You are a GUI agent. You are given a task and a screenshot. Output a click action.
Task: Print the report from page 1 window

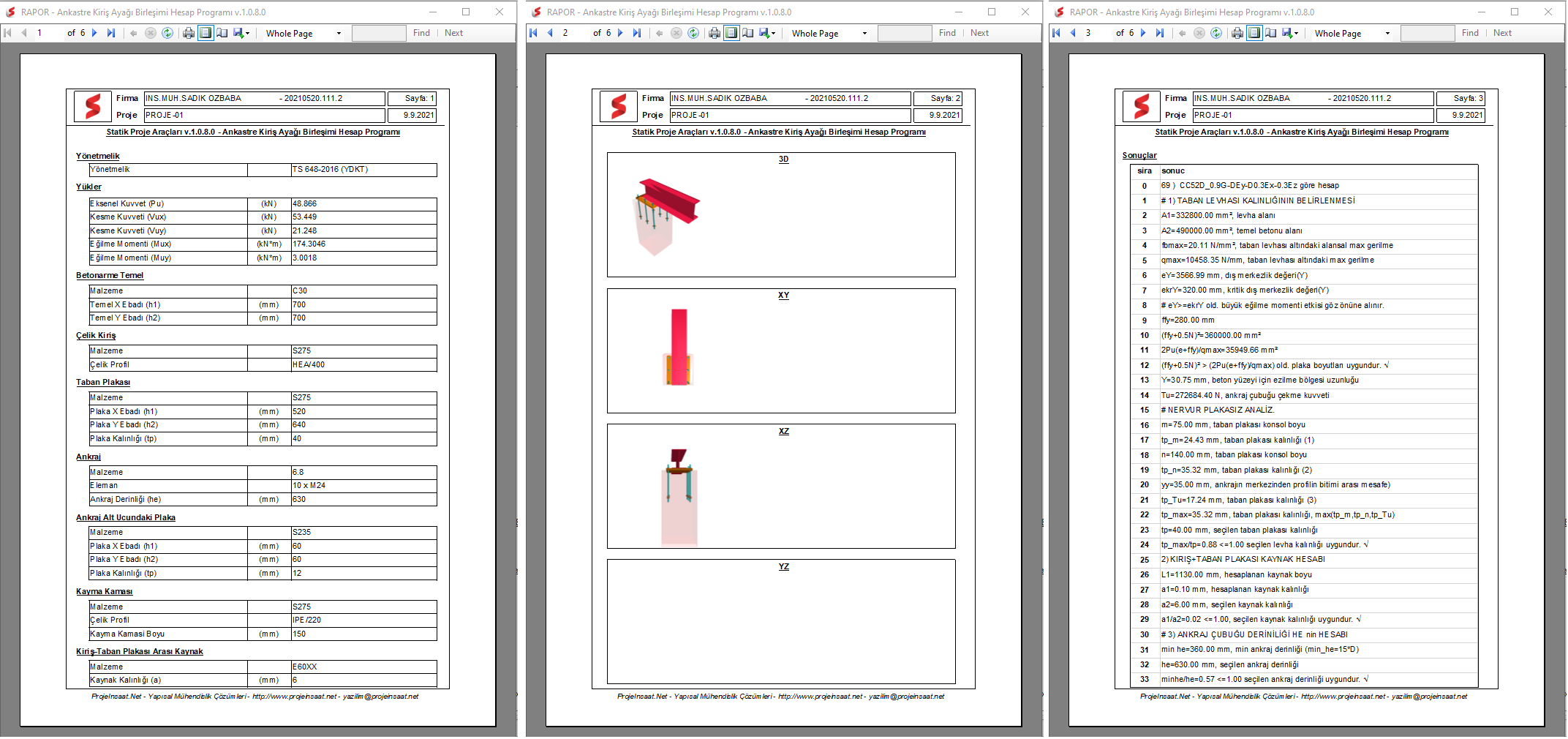(189, 33)
